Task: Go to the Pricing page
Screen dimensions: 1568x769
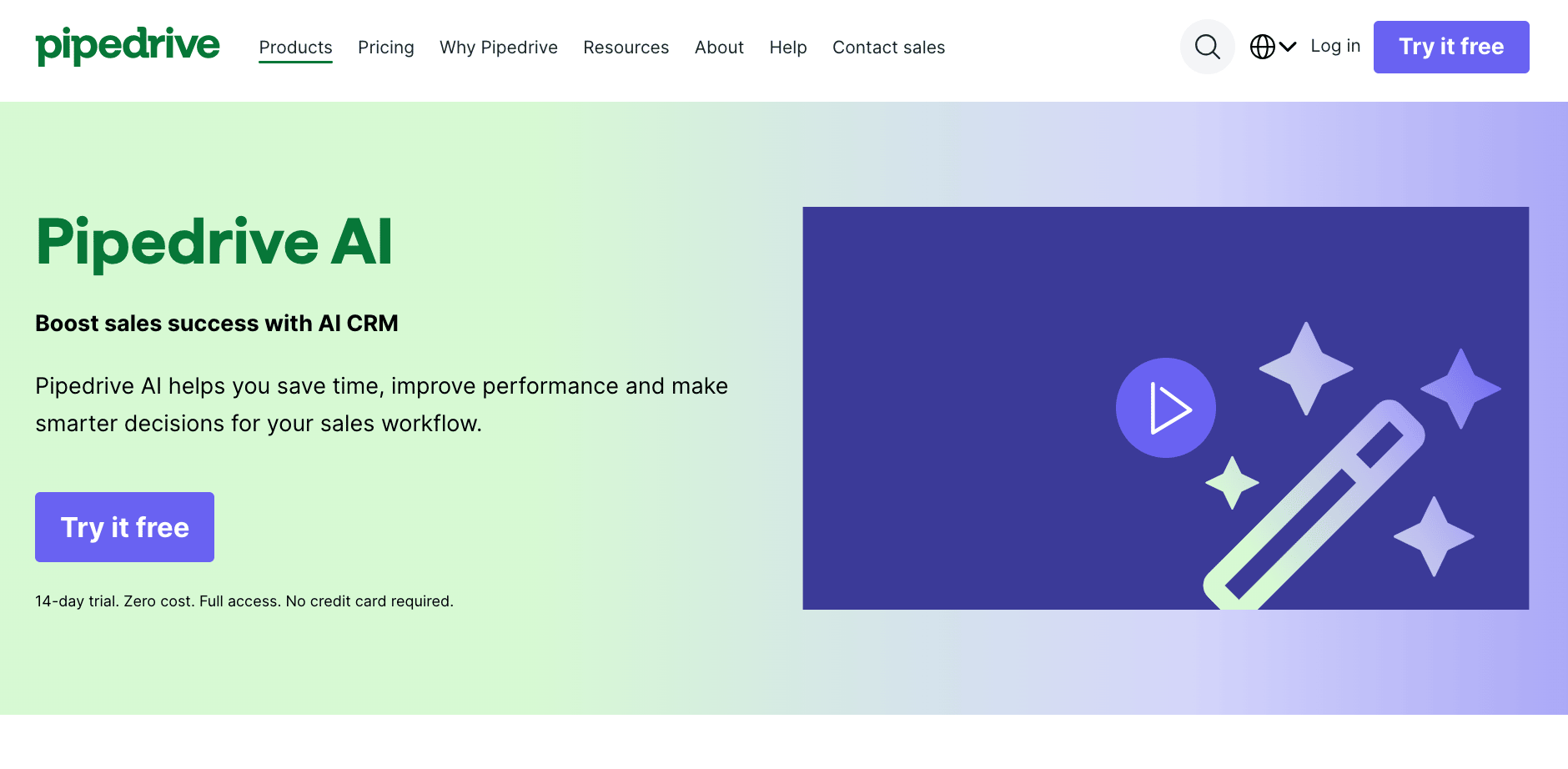Action: click(x=385, y=48)
